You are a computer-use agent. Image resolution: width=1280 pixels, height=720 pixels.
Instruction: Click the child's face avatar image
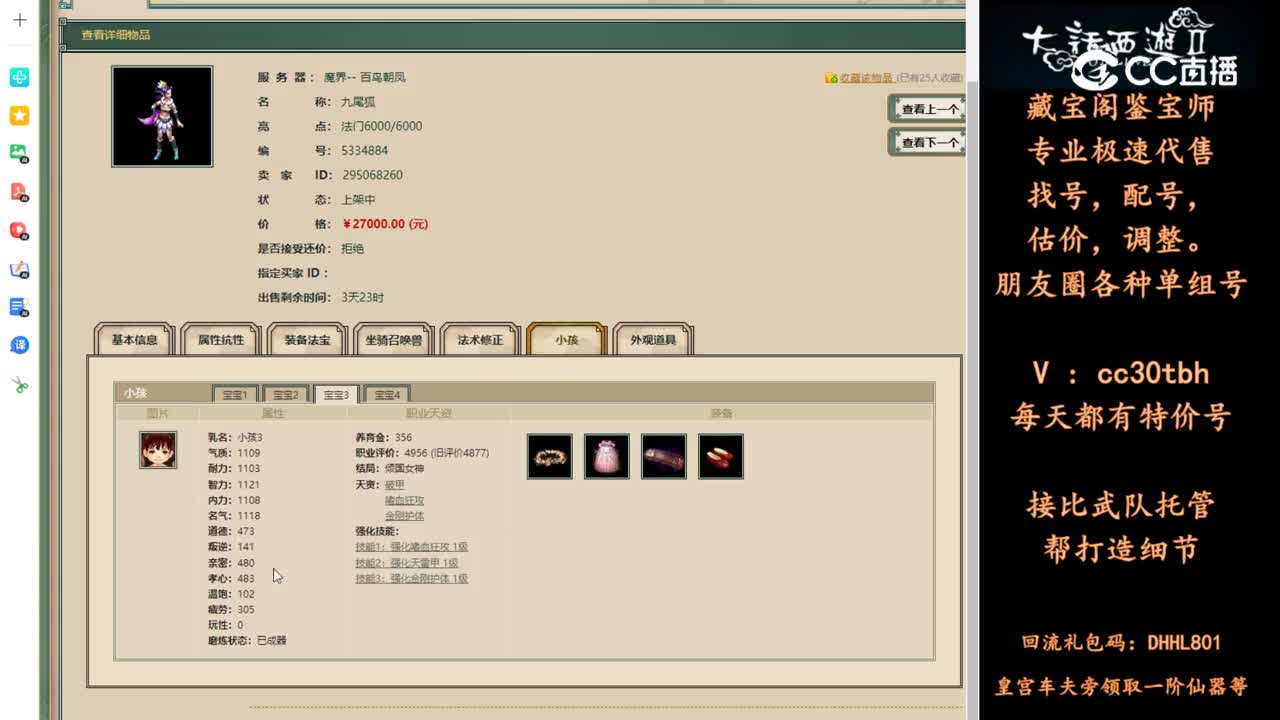158,450
